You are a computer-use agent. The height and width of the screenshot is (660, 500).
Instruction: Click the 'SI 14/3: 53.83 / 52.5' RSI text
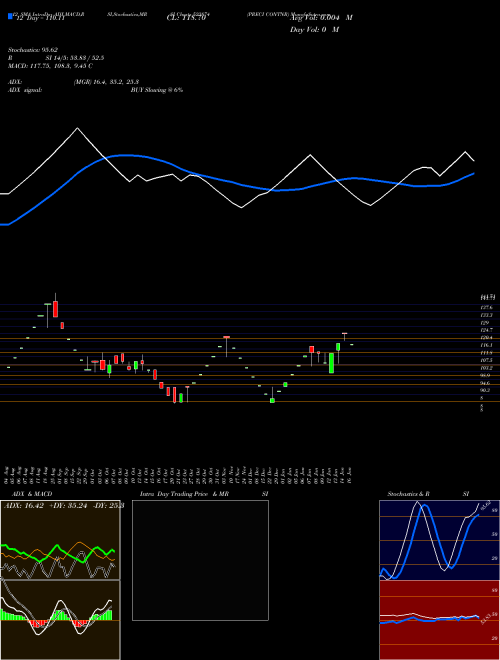[x=75, y=58]
